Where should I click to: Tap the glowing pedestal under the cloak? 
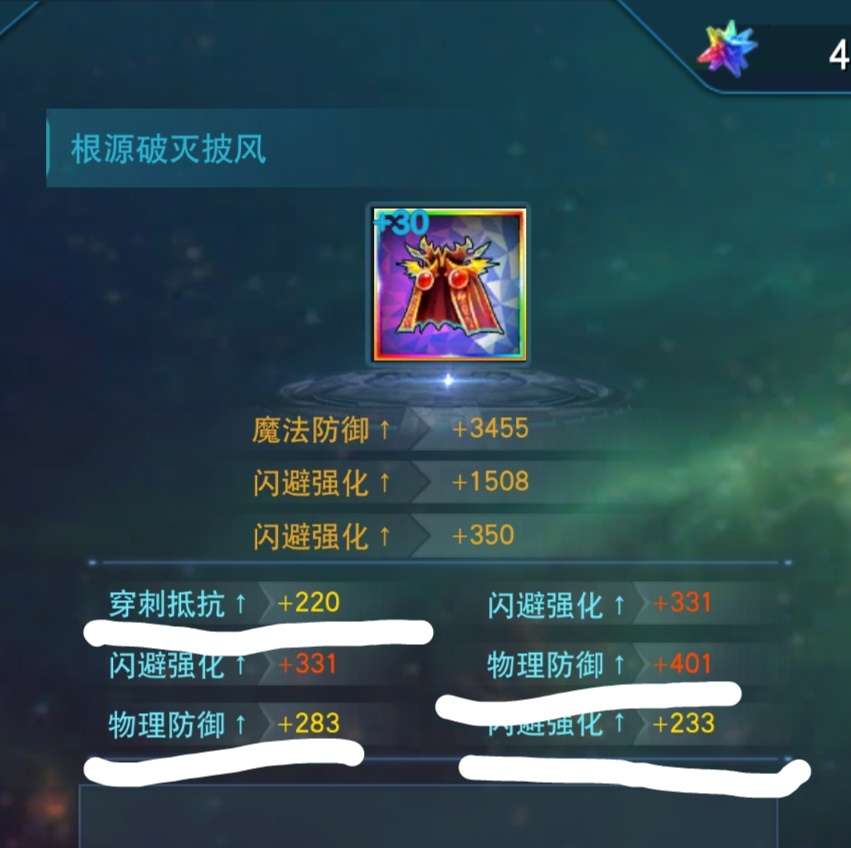[448, 387]
